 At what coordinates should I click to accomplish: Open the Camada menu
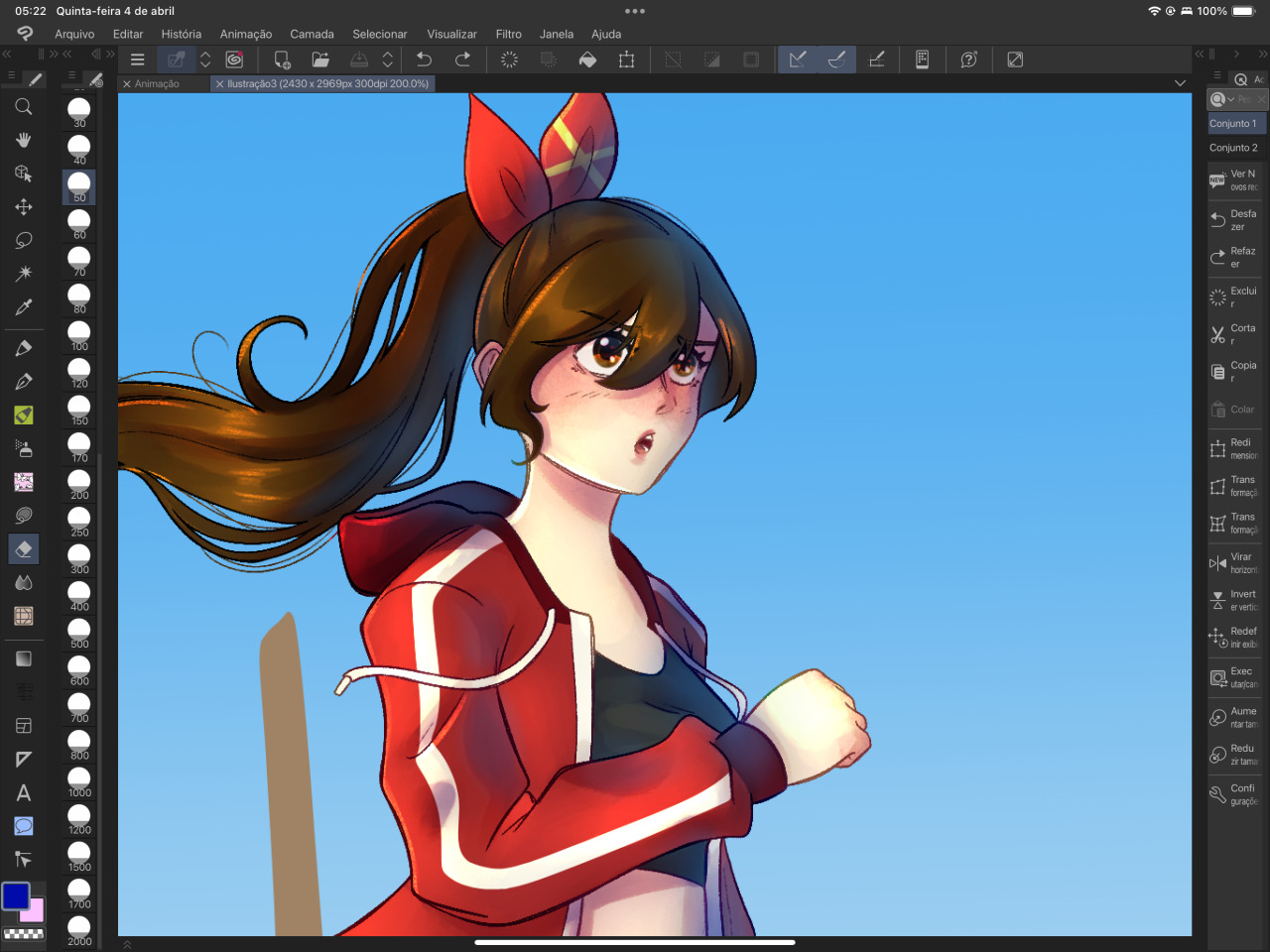tap(312, 34)
